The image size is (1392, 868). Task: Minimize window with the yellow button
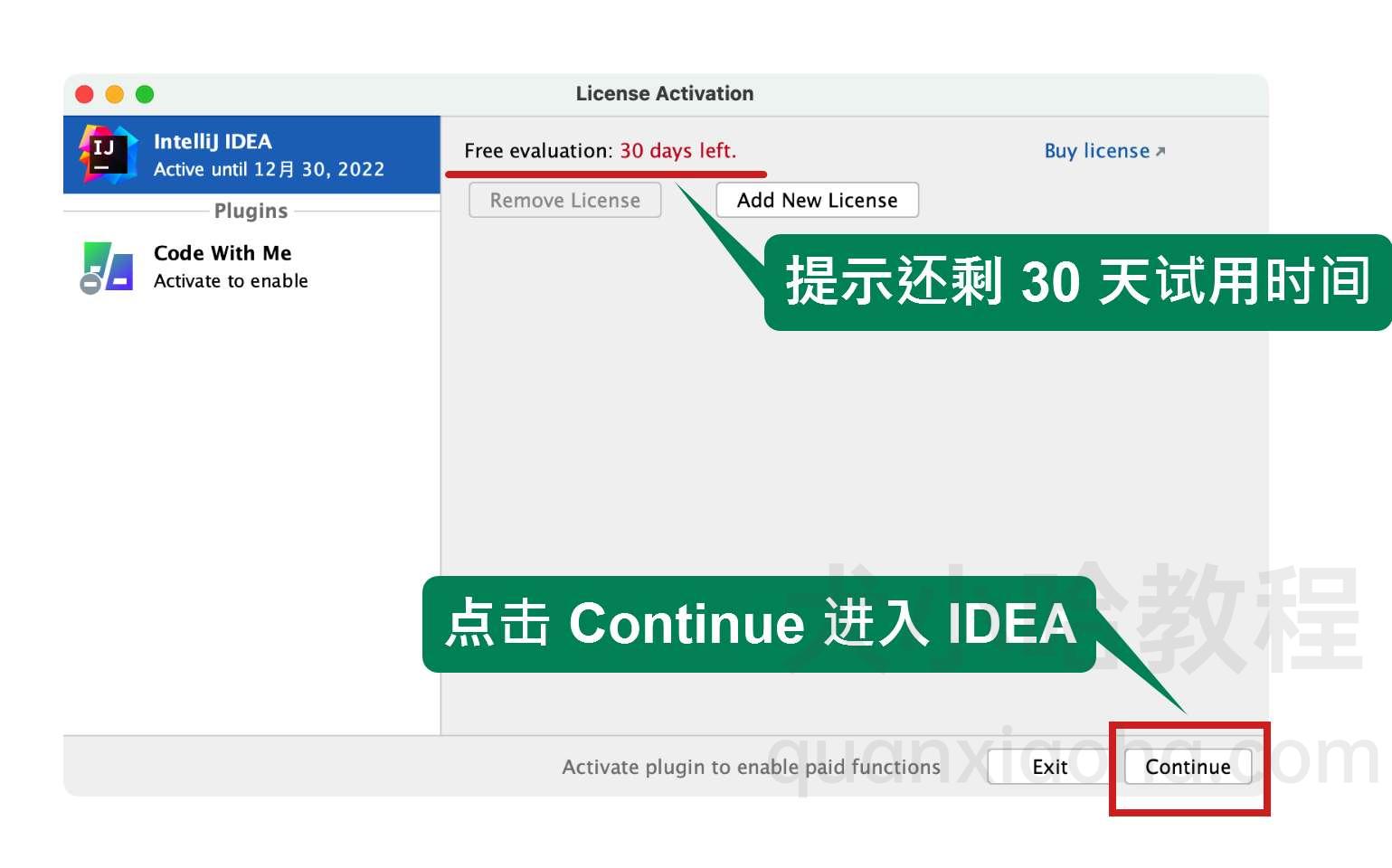tap(115, 94)
